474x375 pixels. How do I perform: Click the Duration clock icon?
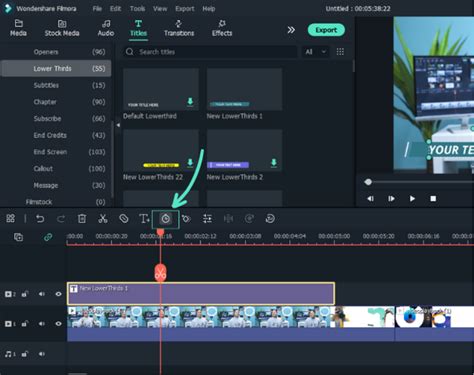coord(166,219)
